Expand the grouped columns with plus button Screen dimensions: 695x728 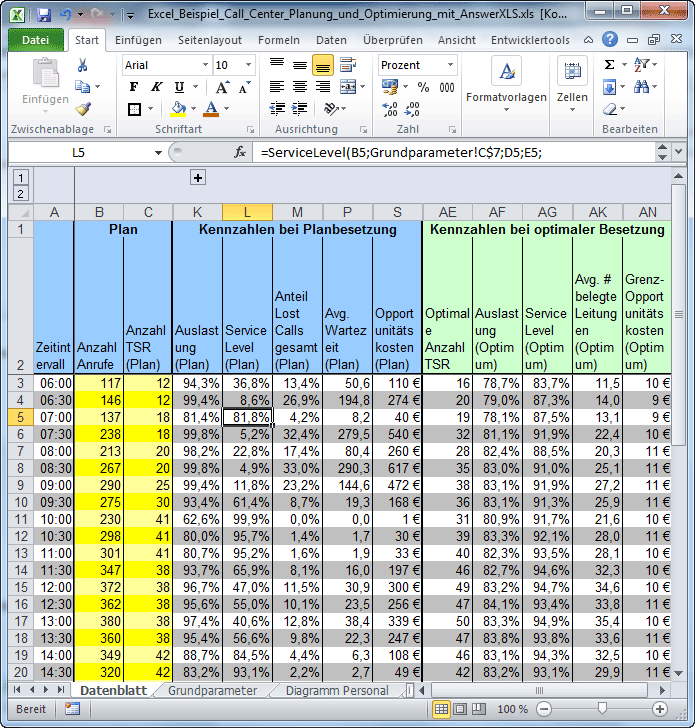198,178
